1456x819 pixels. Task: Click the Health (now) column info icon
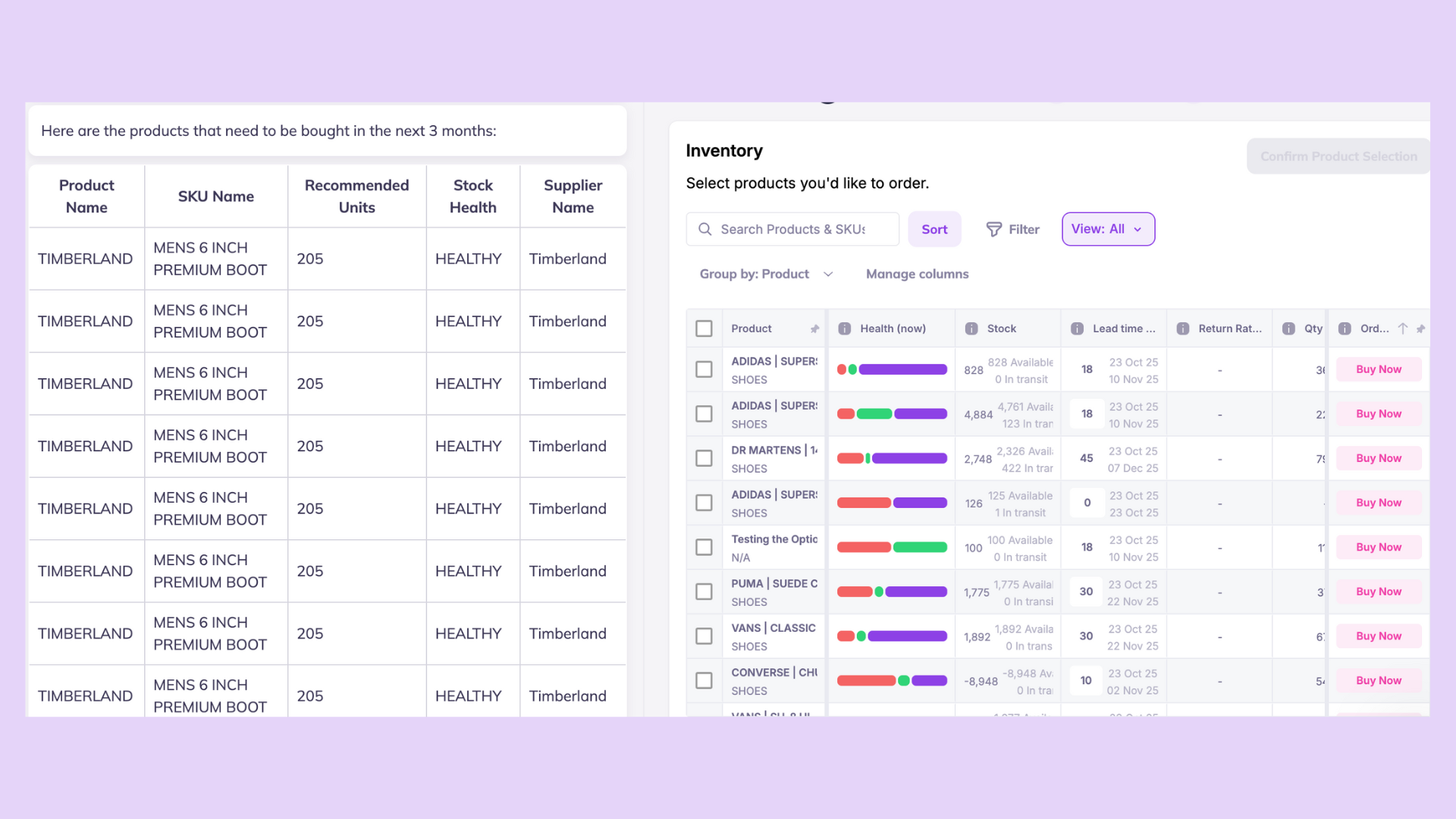[x=844, y=328]
